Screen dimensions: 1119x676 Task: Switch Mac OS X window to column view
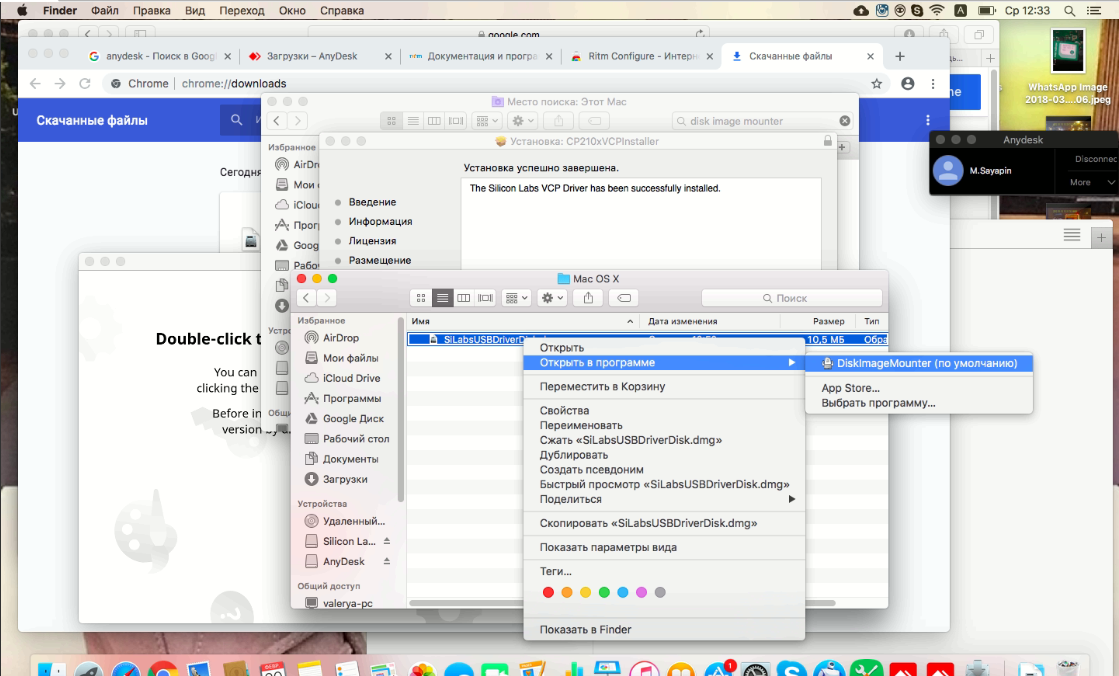(x=464, y=298)
